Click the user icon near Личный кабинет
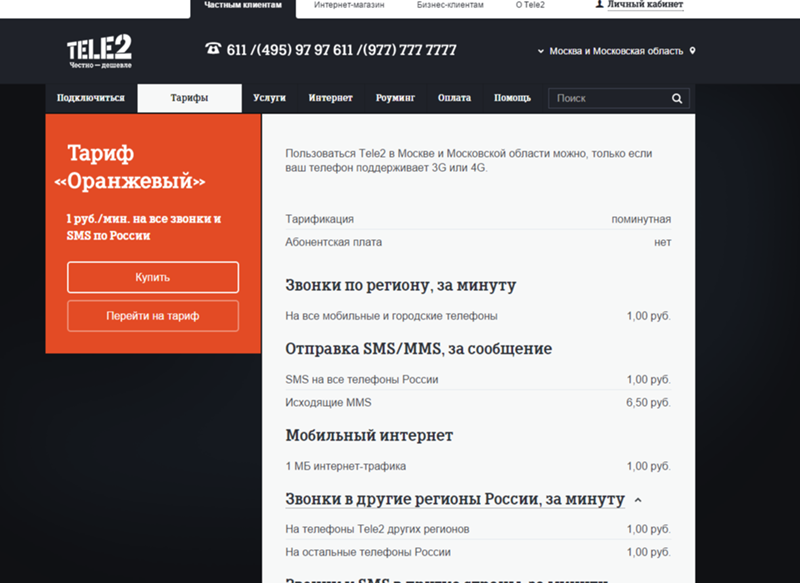Viewport: 800px width, 583px height. coord(599,4)
